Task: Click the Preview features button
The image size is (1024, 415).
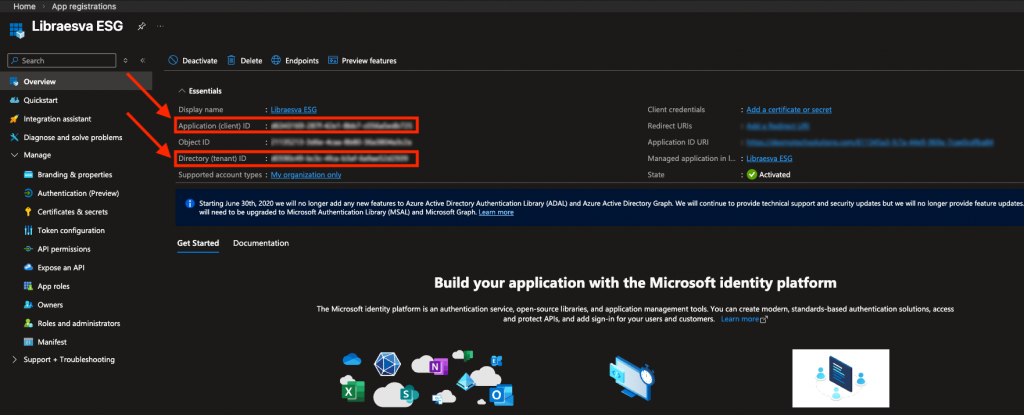Action: click(x=362, y=60)
